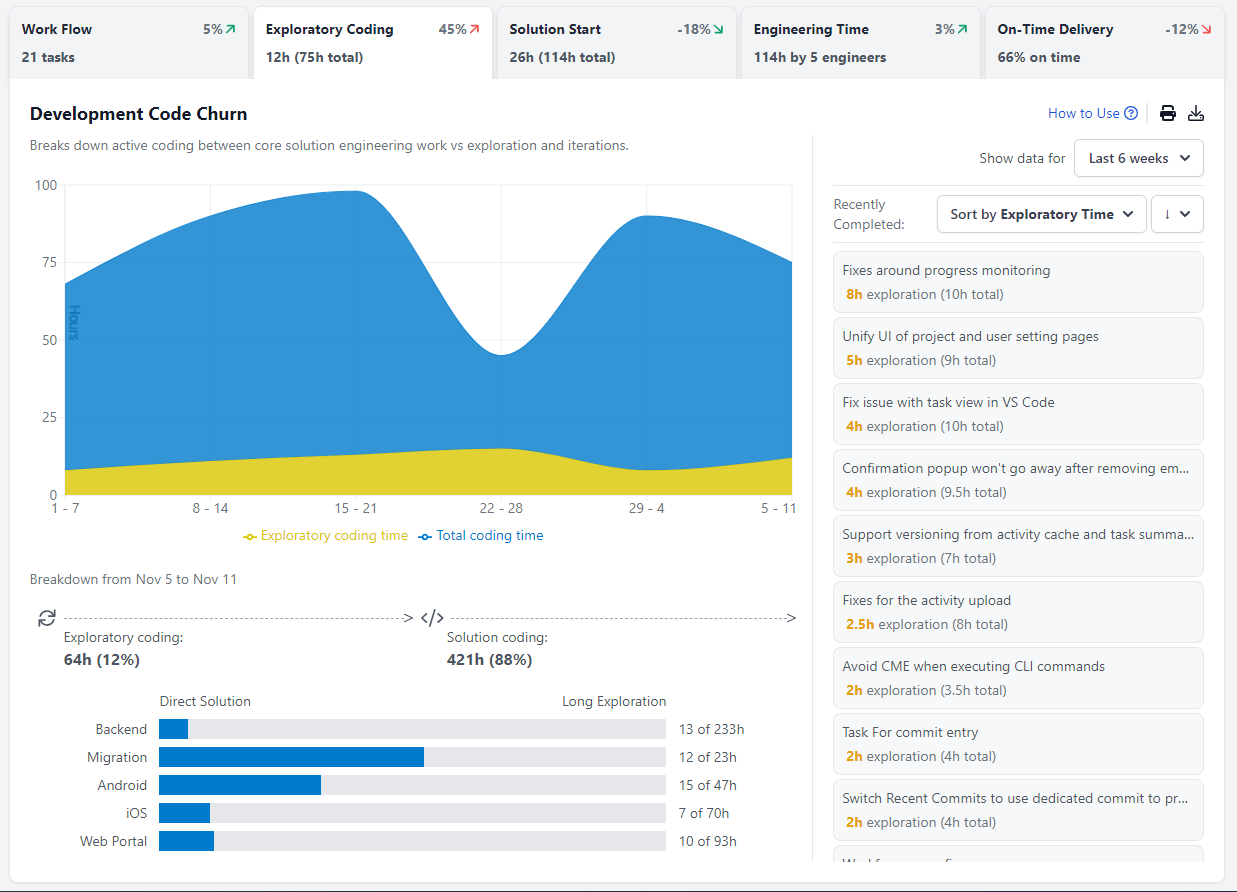Select the Exploratory Coding tab

point(372,43)
